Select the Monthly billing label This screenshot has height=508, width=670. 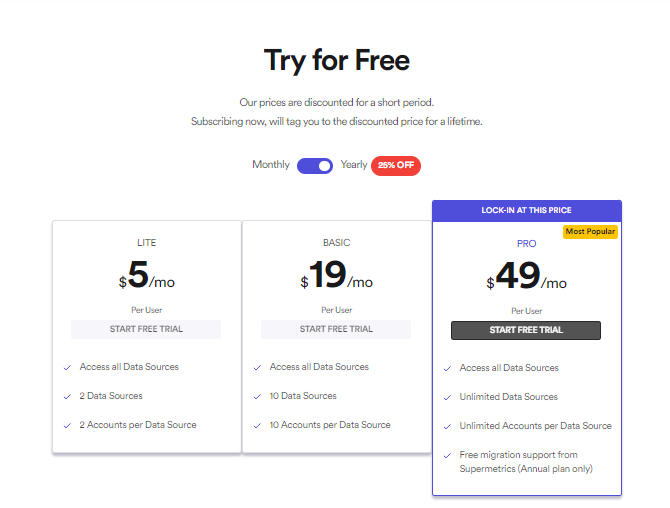pos(271,164)
